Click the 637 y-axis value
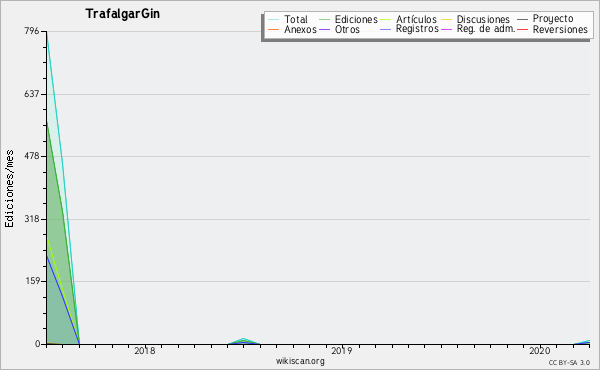 click(x=32, y=94)
